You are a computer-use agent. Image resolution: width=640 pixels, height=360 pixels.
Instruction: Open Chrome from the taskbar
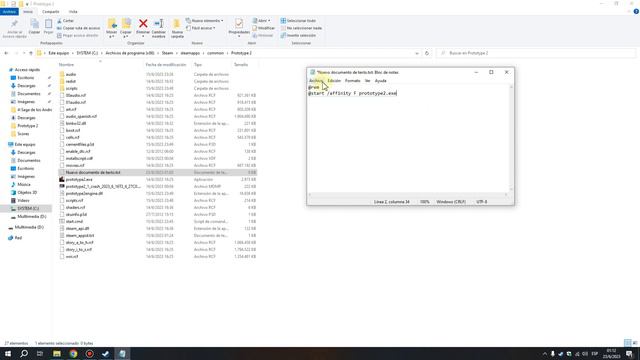tap(73, 353)
